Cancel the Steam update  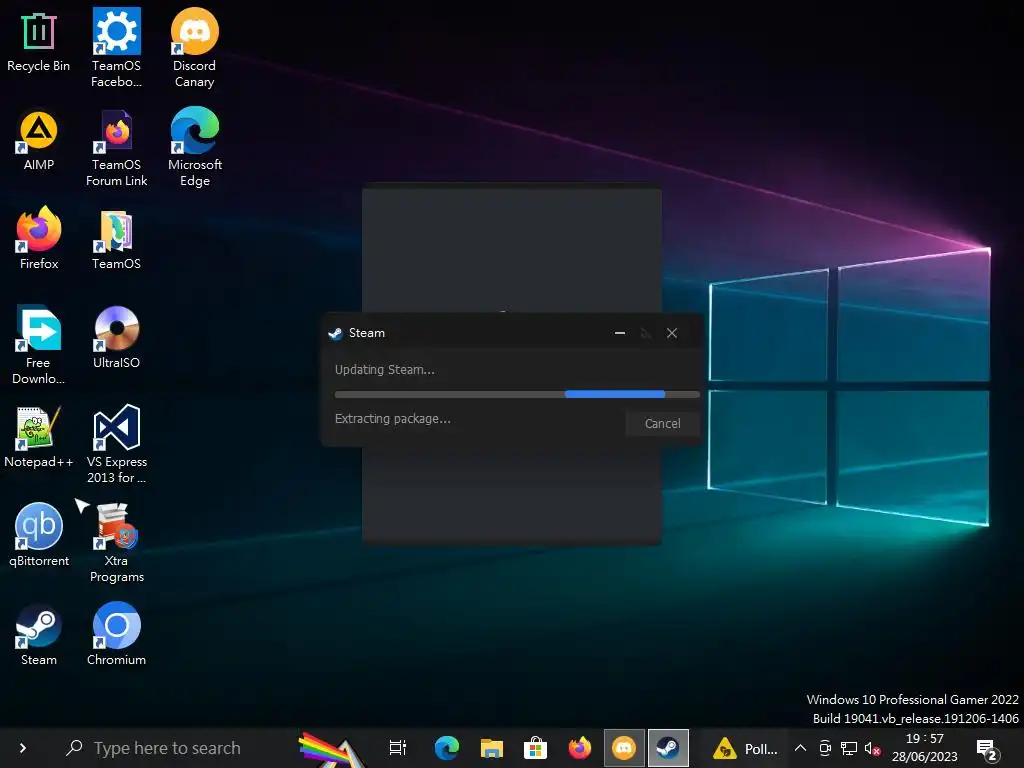[662, 424]
